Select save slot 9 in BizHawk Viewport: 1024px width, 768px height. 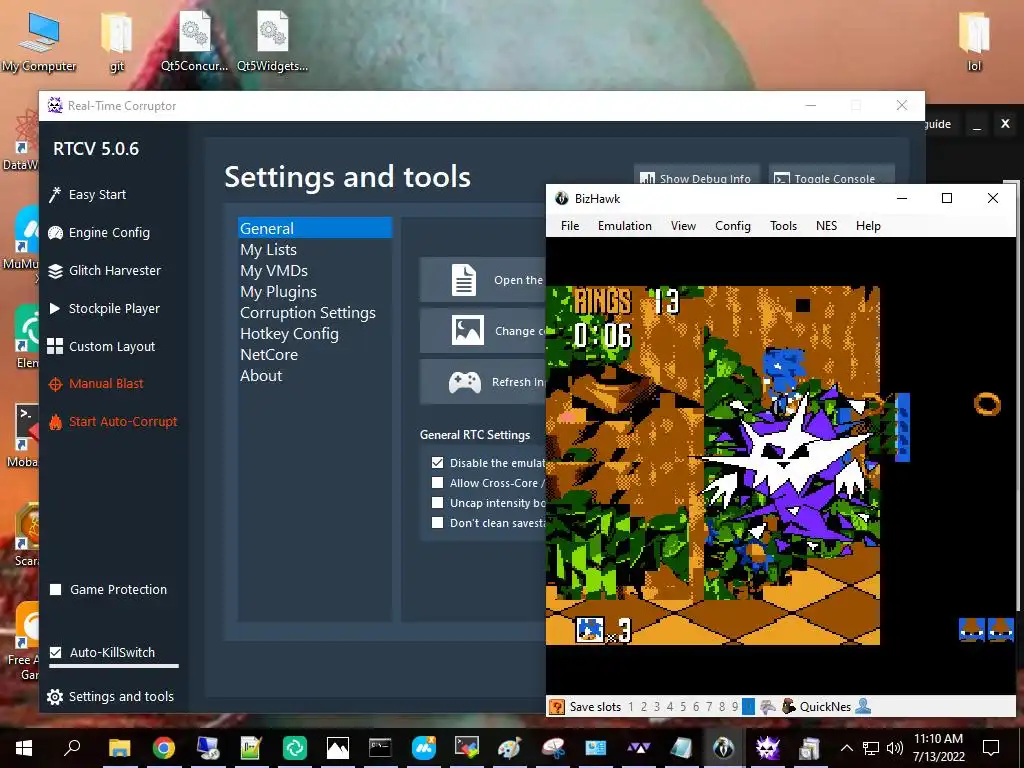(x=735, y=707)
